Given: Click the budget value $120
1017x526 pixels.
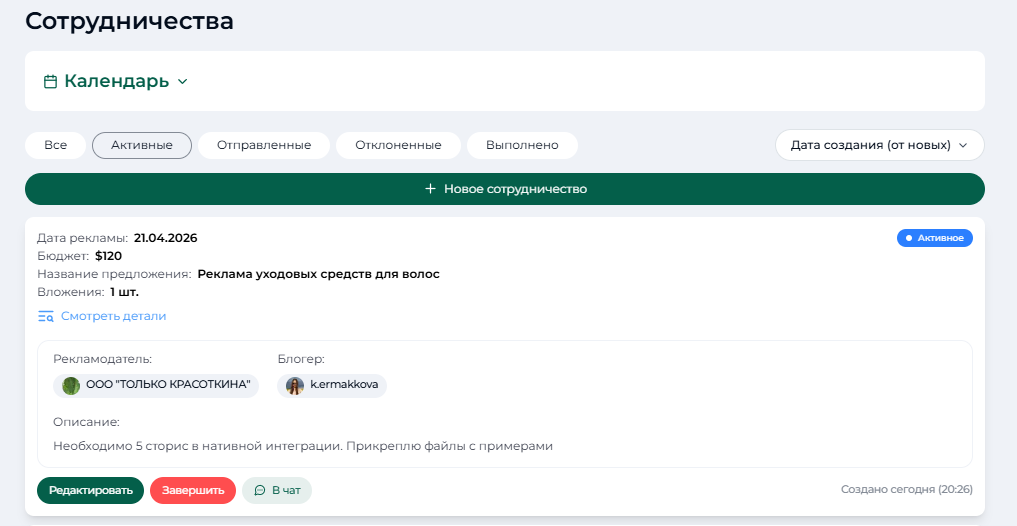Looking at the screenshot, I should (x=108, y=256).
